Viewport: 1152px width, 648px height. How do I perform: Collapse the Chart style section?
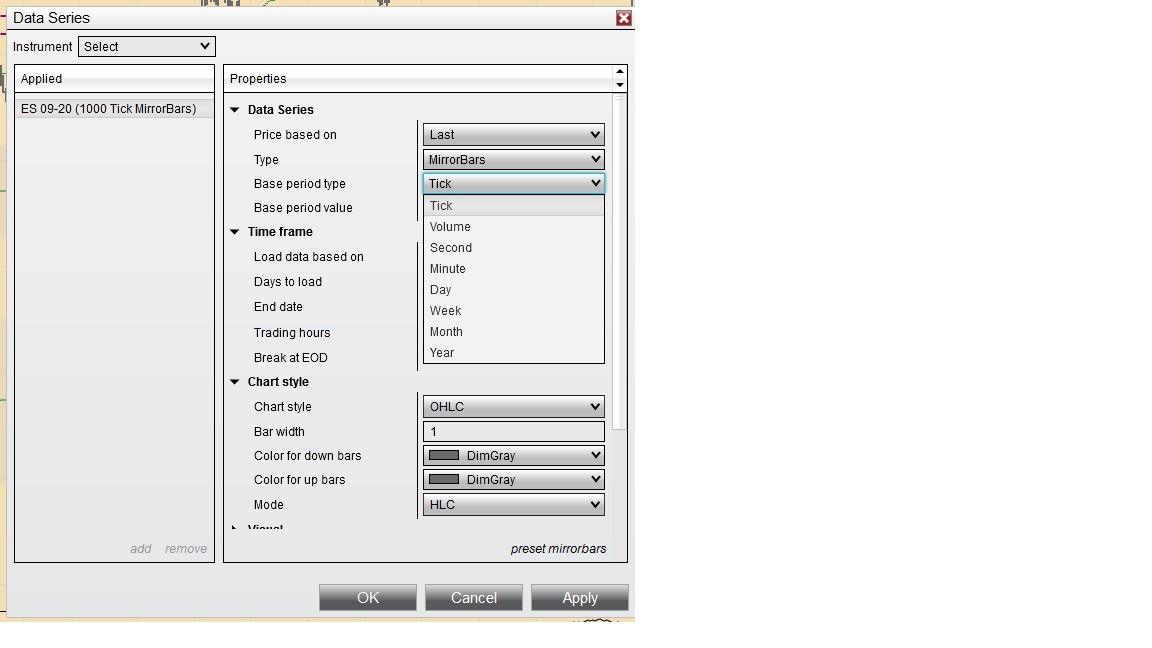coord(234,382)
